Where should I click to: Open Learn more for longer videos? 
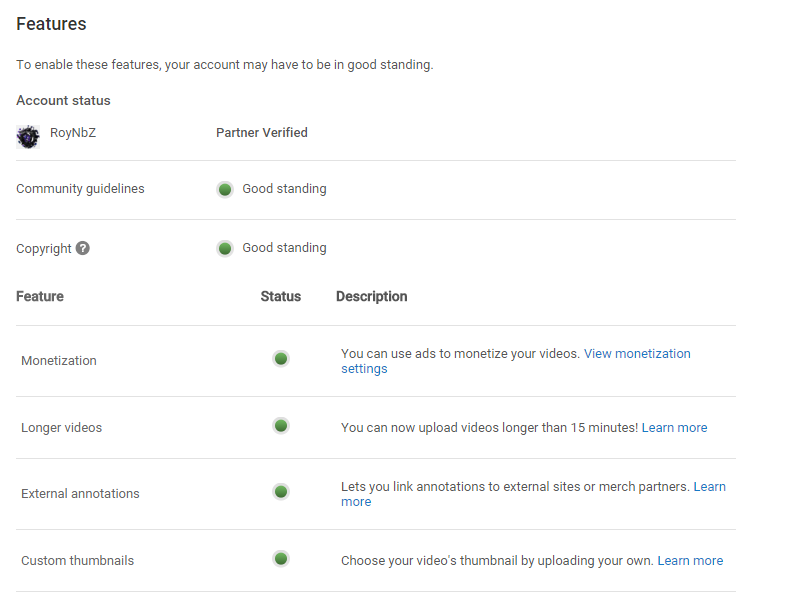tap(674, 428)
